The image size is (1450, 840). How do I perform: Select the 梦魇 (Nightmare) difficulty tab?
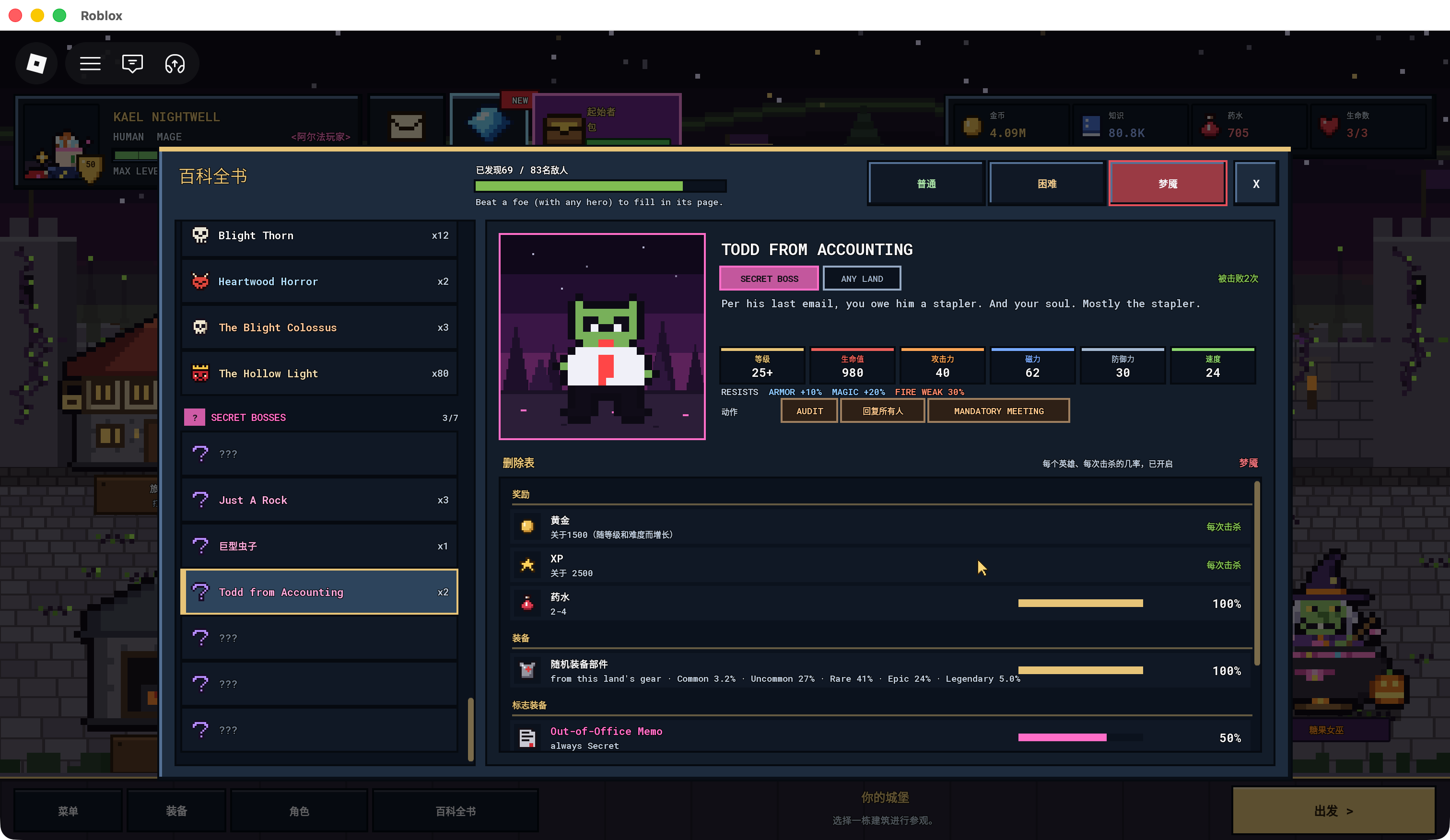click(1168, 184)
